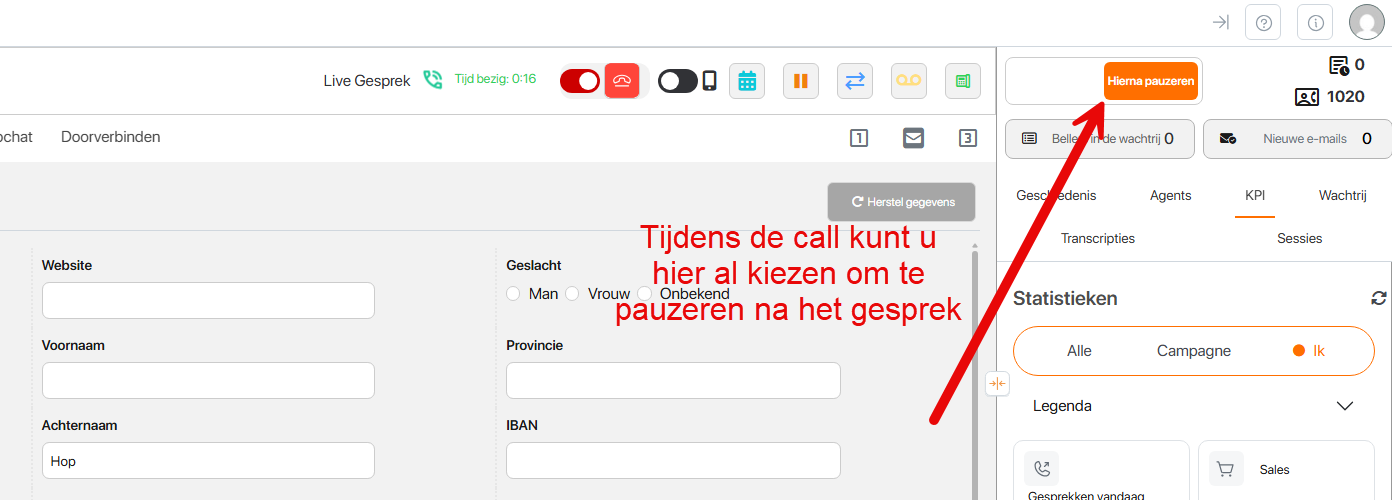Click the Gesprekken vandaag phone icon
Viewport: 1392px width, 500px height.
coord(1042,468)
